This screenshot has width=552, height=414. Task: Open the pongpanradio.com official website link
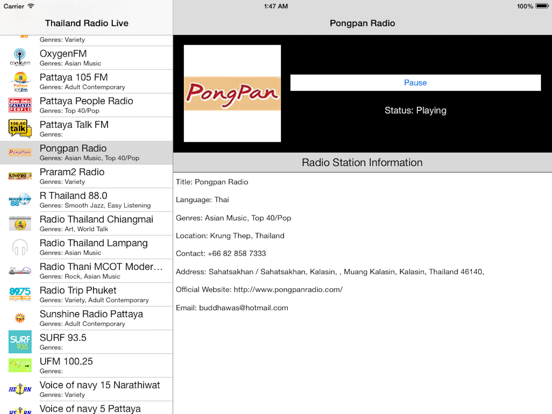pyautogui.click(x=288, y=289)
